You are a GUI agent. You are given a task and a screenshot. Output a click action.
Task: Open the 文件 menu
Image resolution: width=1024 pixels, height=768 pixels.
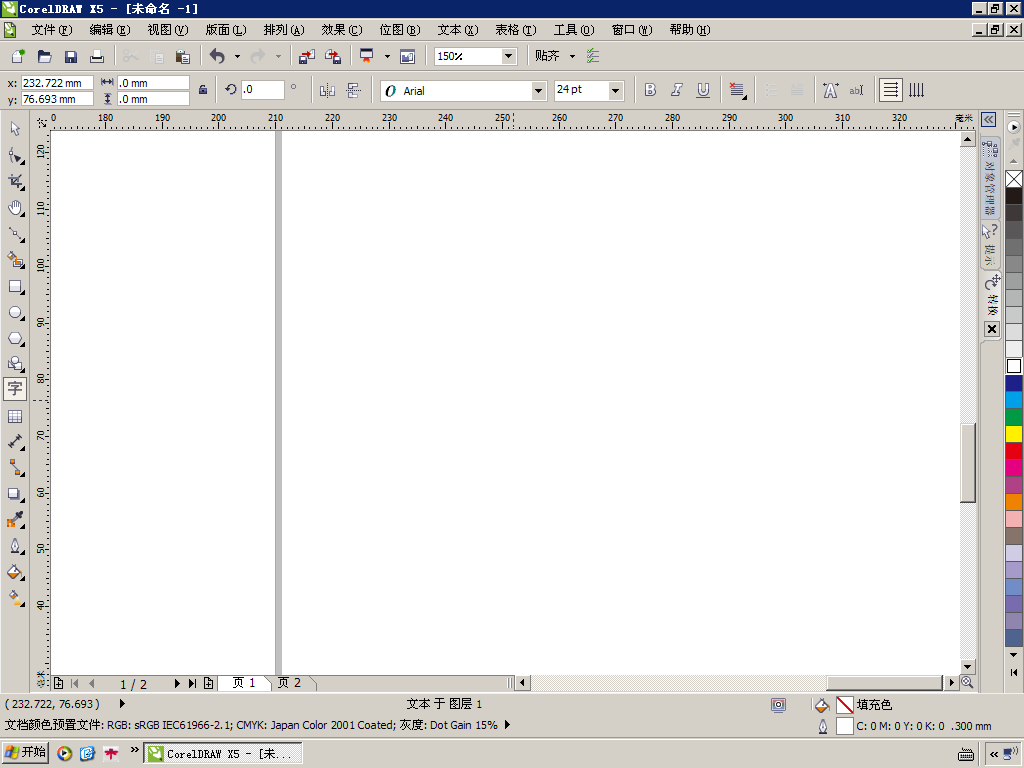52,30
